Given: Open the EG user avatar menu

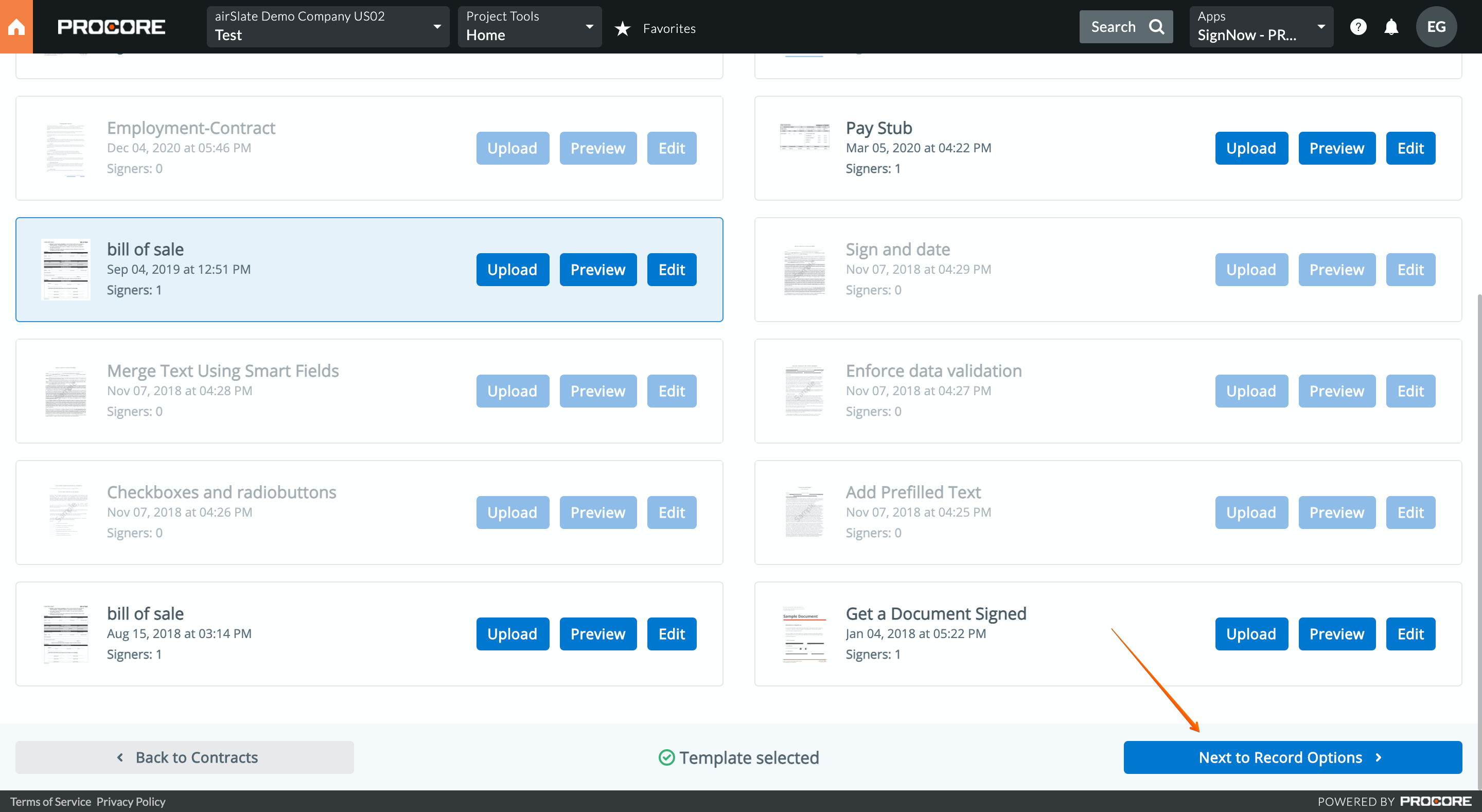Looking at the screenshot, I should pyautogui.click(x=1436, y=26).
